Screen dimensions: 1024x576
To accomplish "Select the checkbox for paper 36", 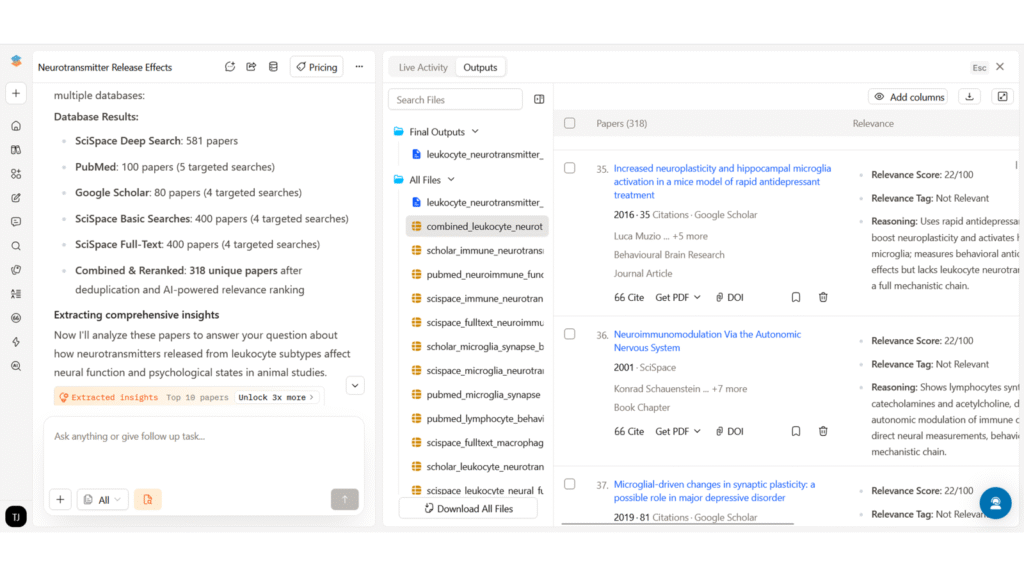I will [x=570, y=335].
